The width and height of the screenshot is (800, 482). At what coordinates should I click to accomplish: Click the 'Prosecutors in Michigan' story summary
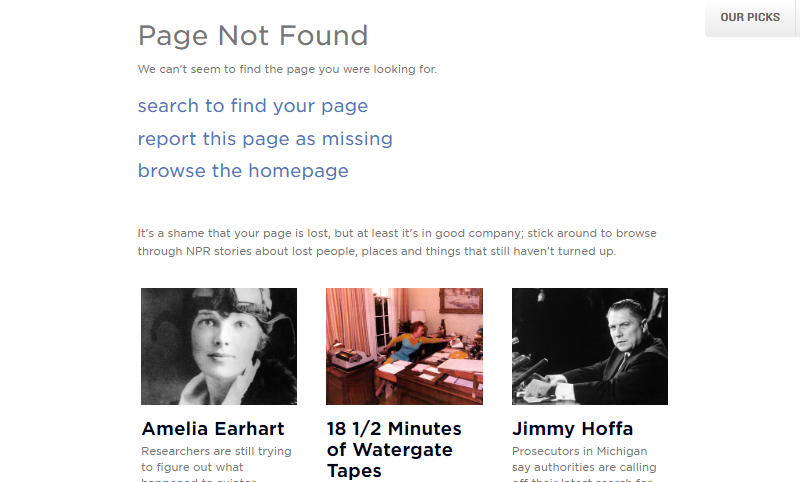(584, 464)
